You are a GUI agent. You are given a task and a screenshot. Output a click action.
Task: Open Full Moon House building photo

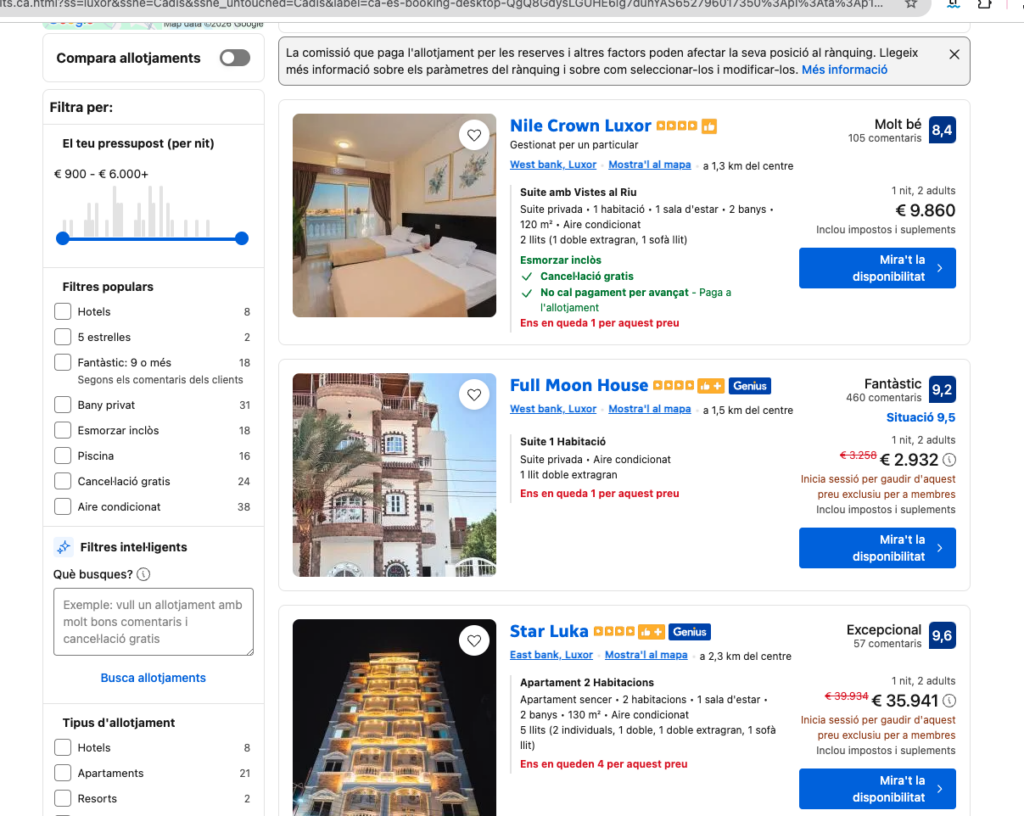(x=394, y=475)
